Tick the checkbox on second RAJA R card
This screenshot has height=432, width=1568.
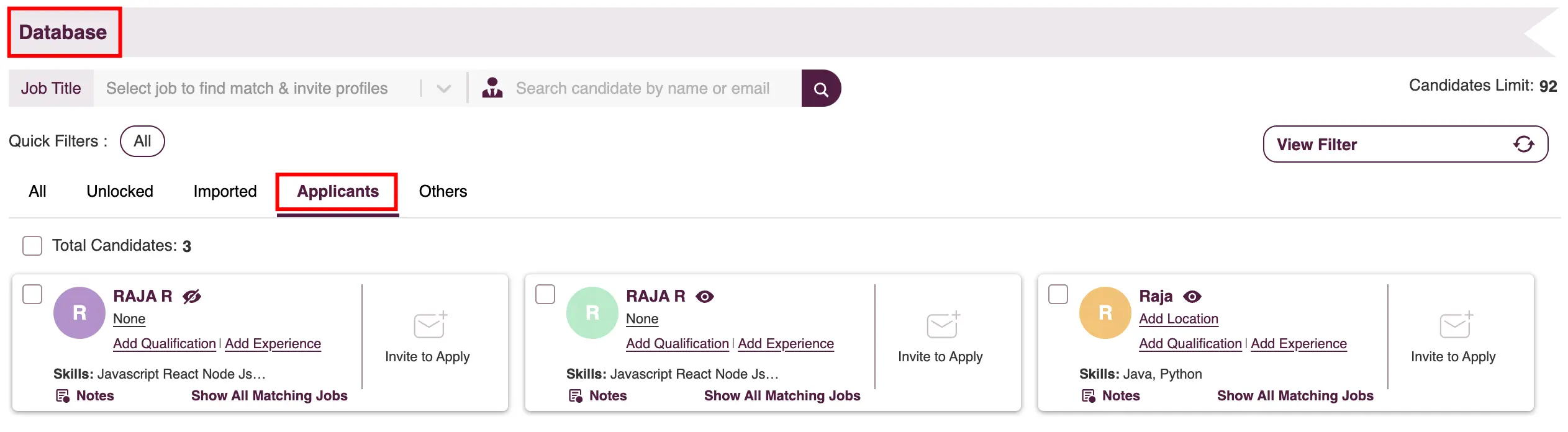pos(545,294)
